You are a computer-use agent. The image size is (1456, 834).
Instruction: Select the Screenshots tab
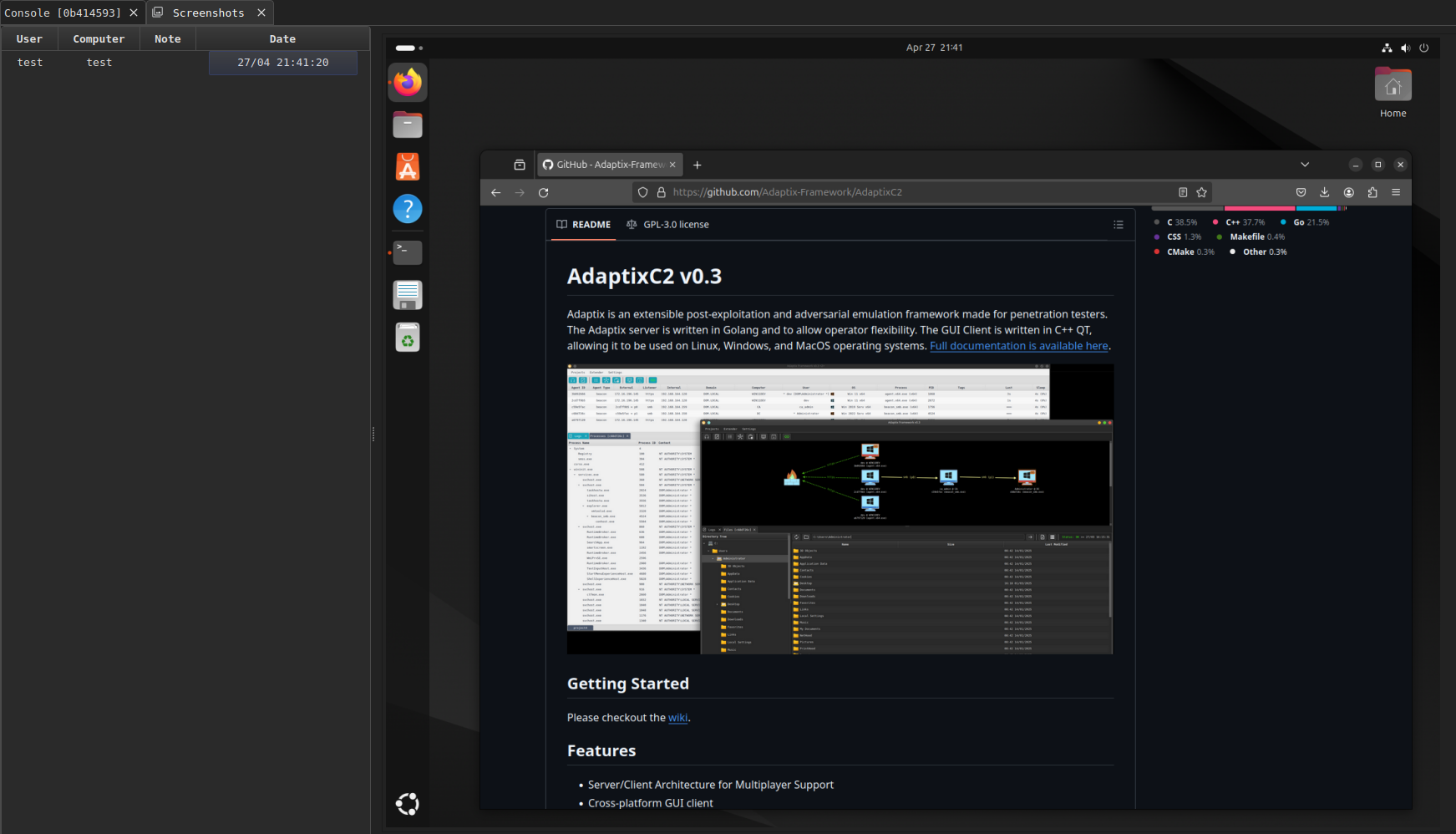[x=208, y=13]
